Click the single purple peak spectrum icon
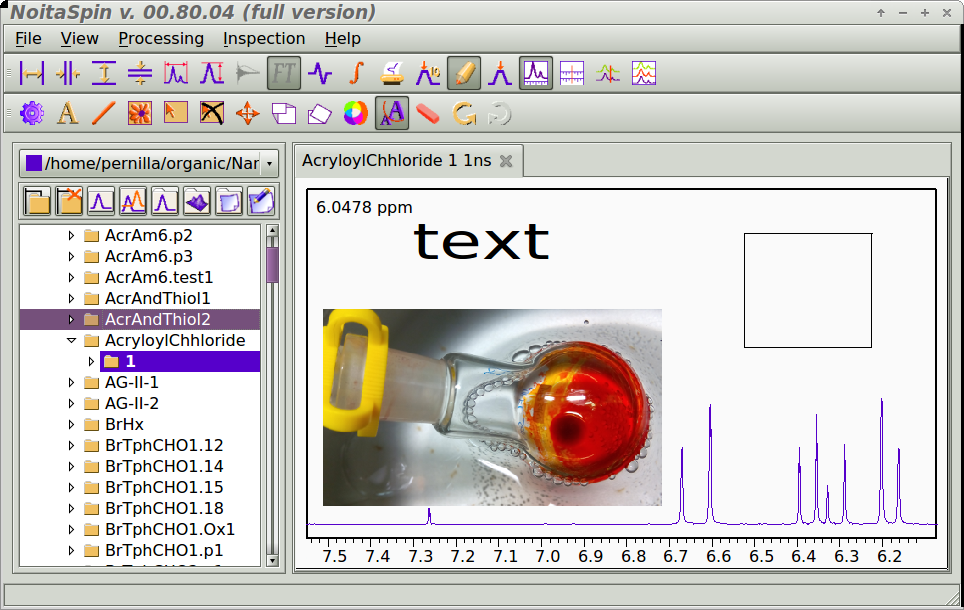Image resolution: width=964 pixels, height=610 pixels. click(101, 201)
